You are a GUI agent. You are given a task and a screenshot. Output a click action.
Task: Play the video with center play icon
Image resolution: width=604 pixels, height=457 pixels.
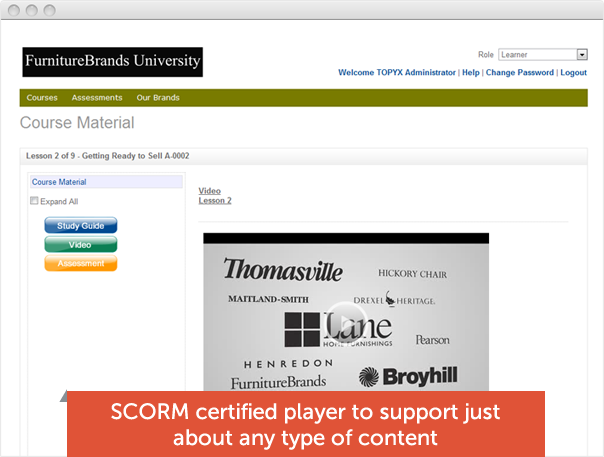[x=345, y=321]
